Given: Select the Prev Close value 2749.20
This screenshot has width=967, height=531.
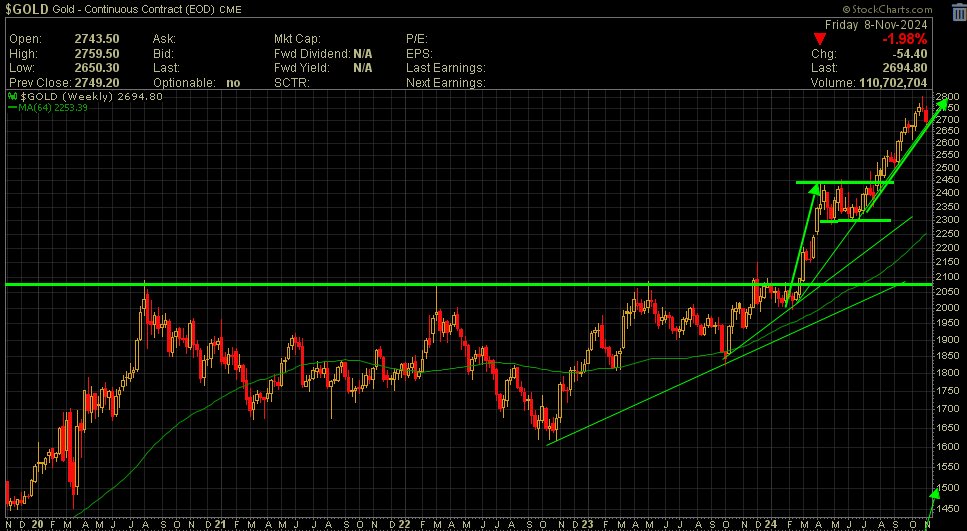Looking at the screenshot, I should click(97, 83).
